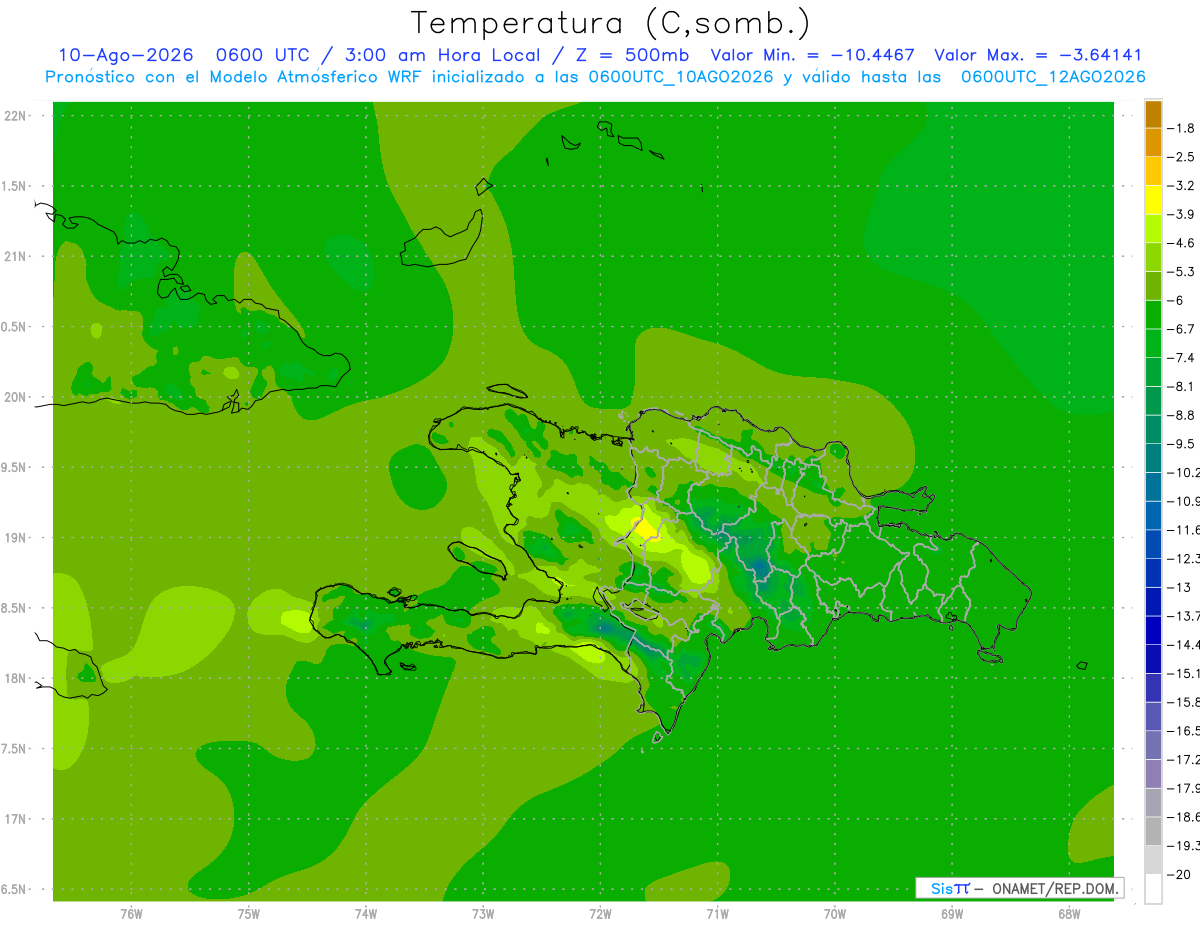Click the '-6' colorbar value
The width and height of the screenshot is (1200, 927).
[x=1176, y=300]
